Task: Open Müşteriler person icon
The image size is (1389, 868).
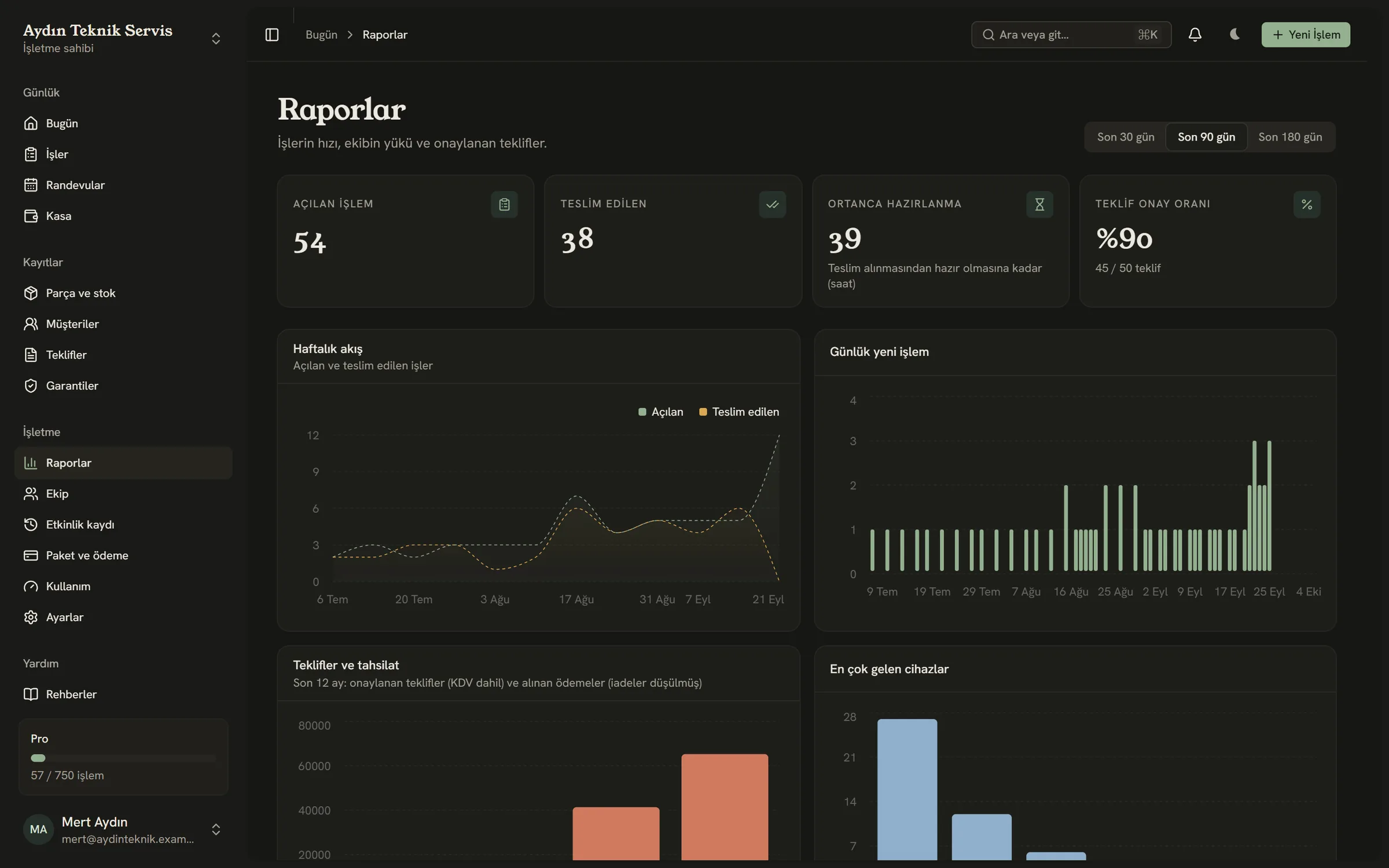Action: tap(31, 324)
